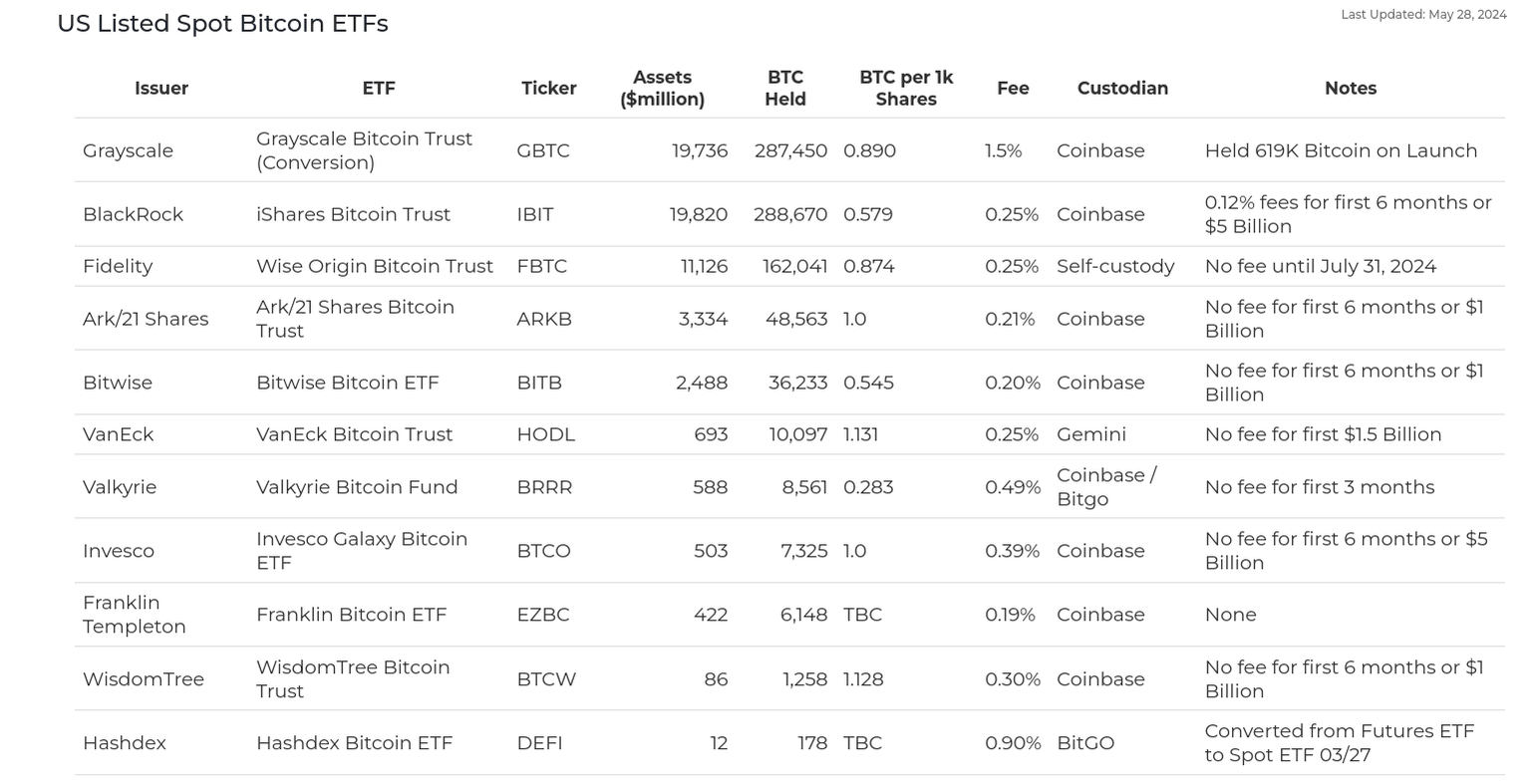Click the Last Updated date text
The width and height of the screenshot is (1531, 784).
1423,14
